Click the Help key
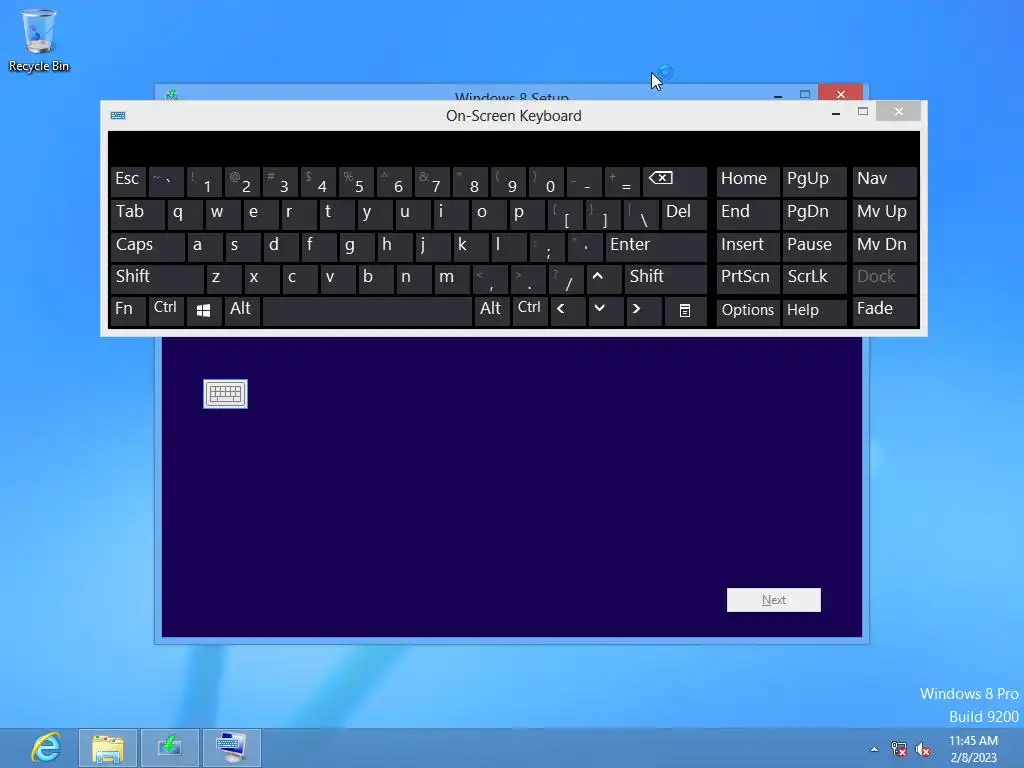 point(814,311)
